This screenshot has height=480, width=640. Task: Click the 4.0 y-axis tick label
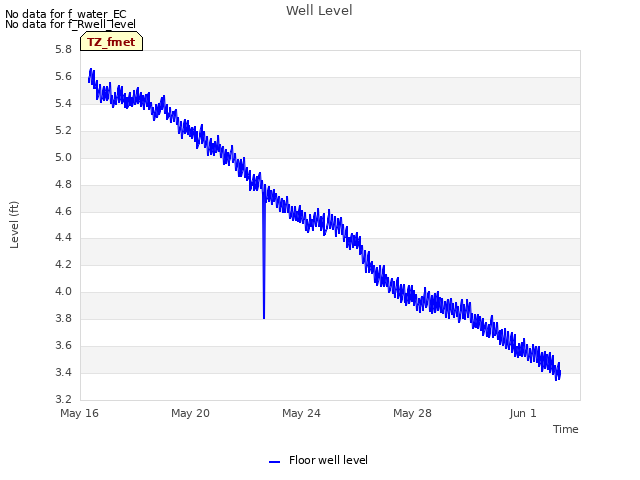click(x=63, y=291)
